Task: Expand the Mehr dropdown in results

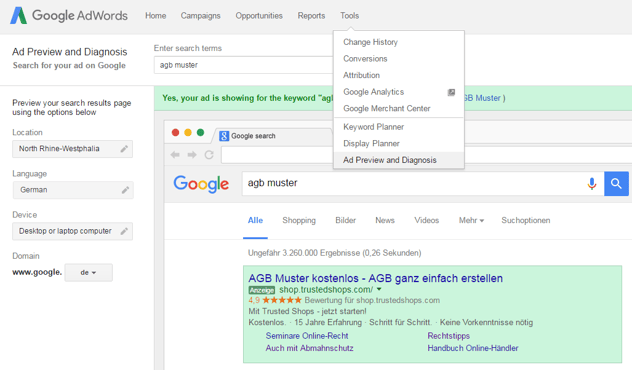Action: pyautogui.click(x=471, y=220)
